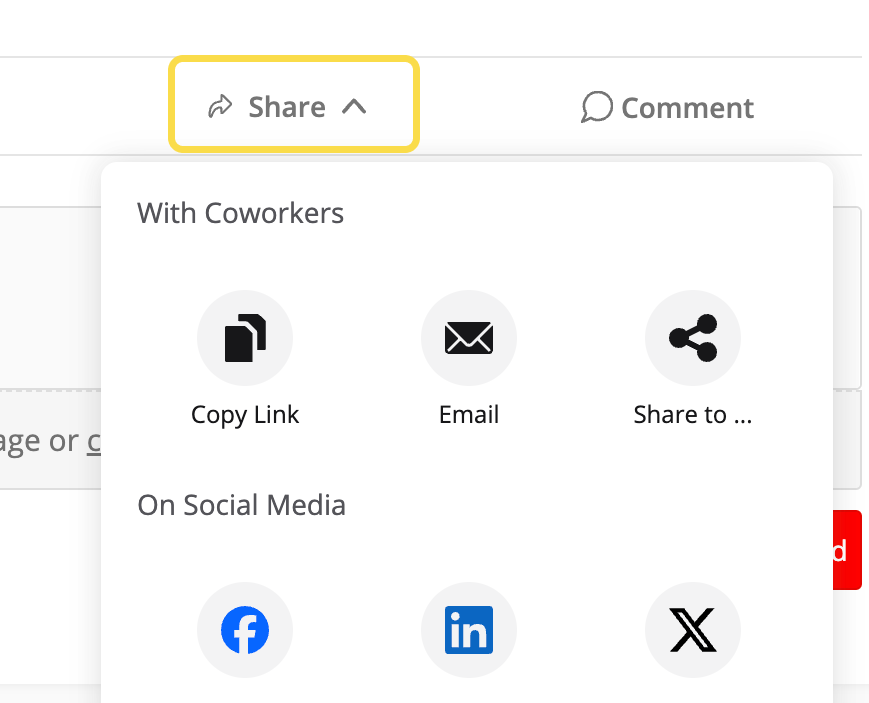Open the Share dropdown button
This screenshot has height=703, width=869.
click(x=294, y=104)
